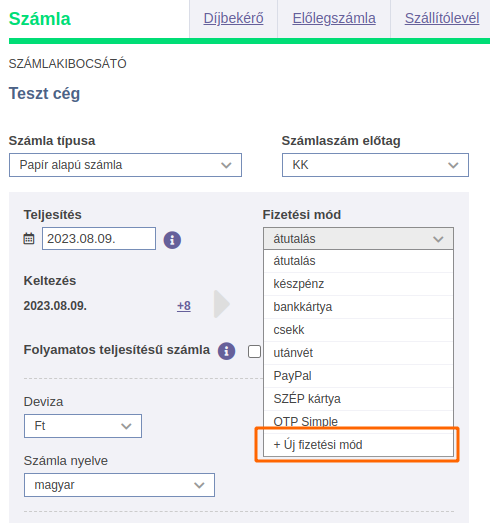Click the grey arrow next to Keltezés
Image resolution: width=490 pixels, height=523 pixels.
click(x=222, y=304)
